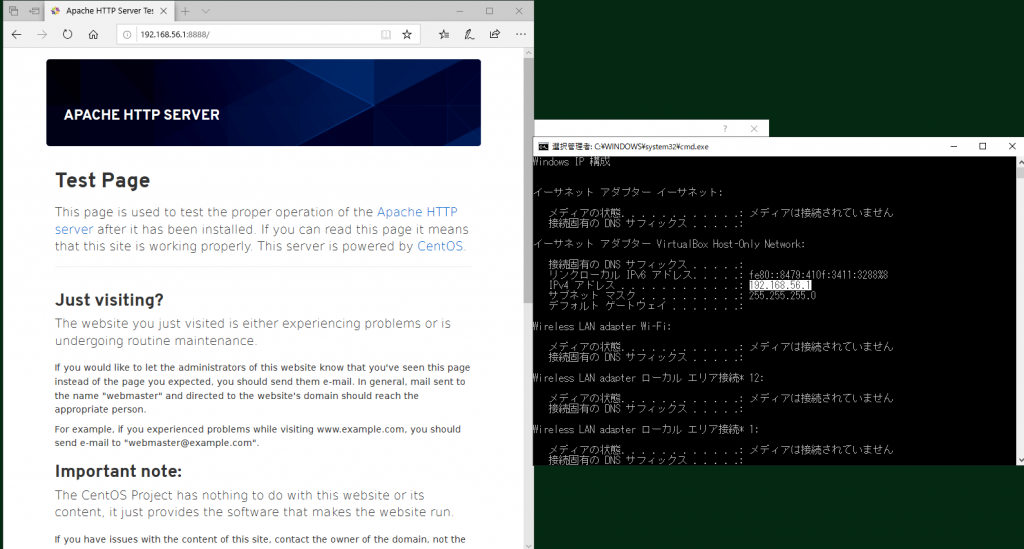The image size is (1024, 549).
Task: Click the APACHE HTTP SERVER banner
Action: 264,102
